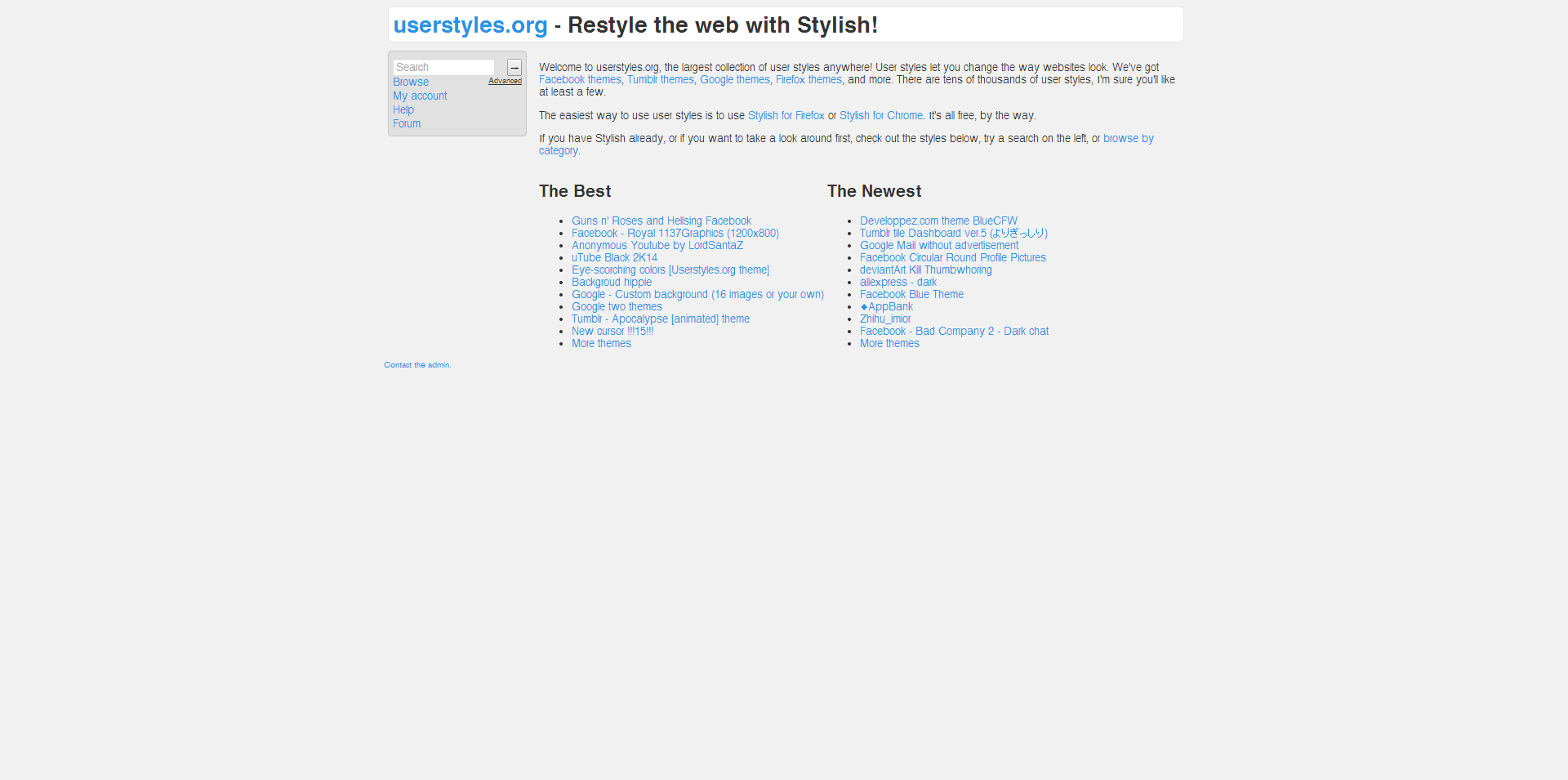The image size is (1568, 780).
Task: Follow the Stylish for Chrome link
Action: (x=881, y=115)
